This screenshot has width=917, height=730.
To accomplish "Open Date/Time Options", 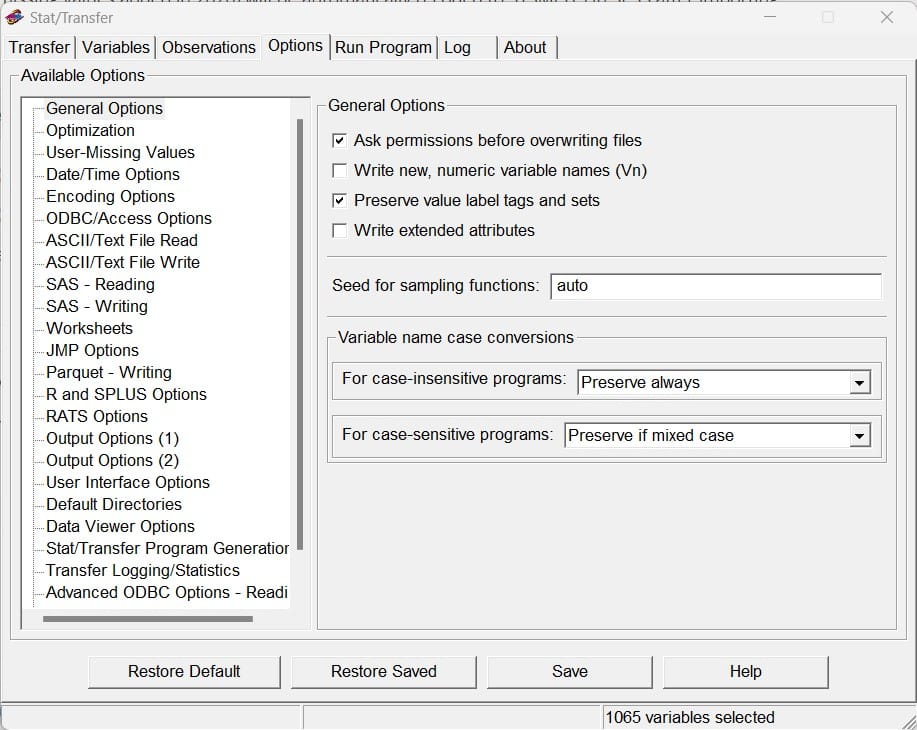I will (x=113, y=174).
